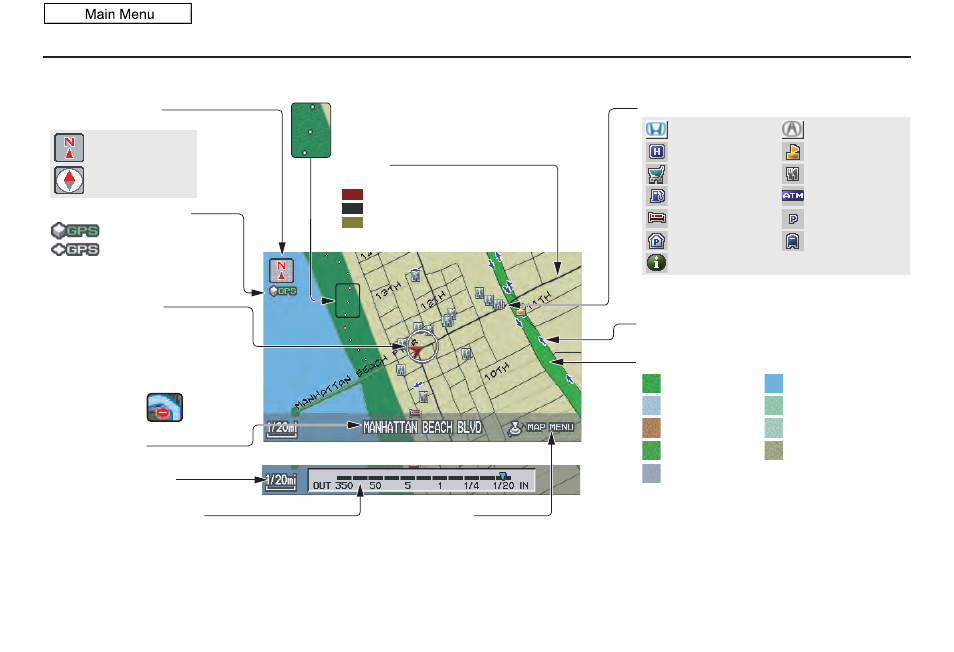This screenshot has width=954, height=652.
Task: Click the golf flag icon on the map
Action: (x=521, y=310)
